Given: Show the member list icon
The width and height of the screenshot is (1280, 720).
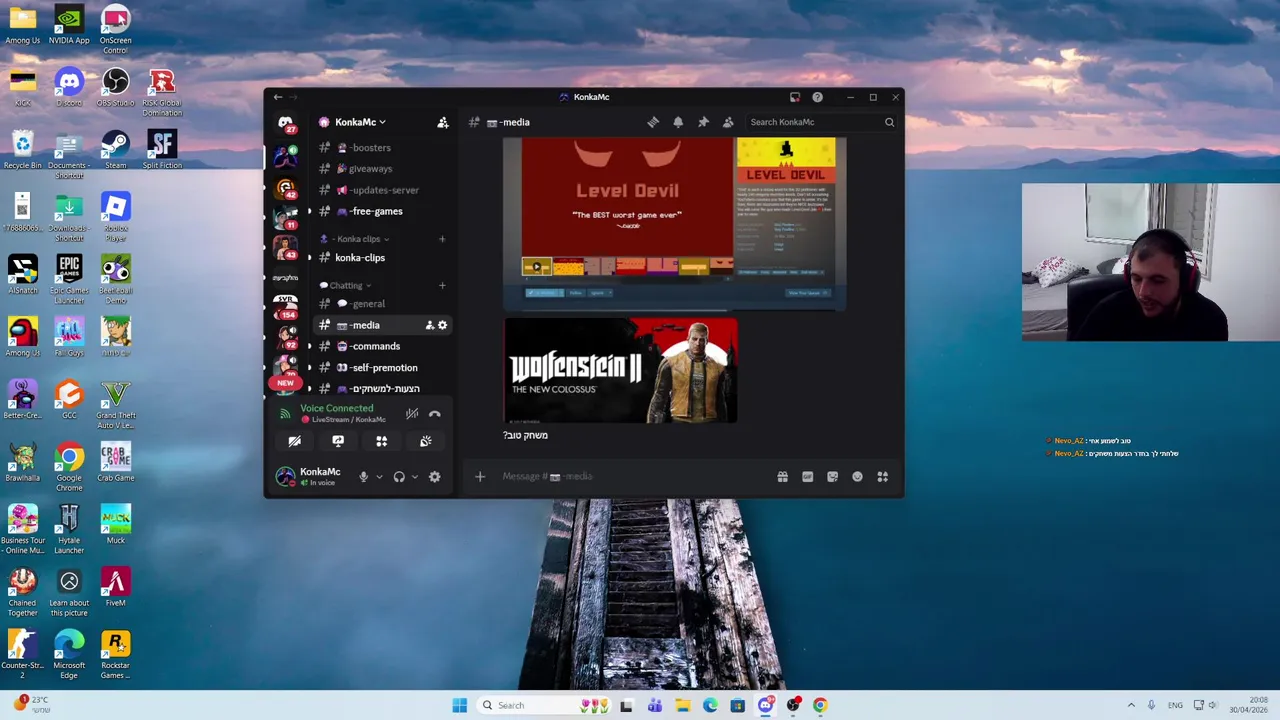Looking at the screenshot, I should click(728, 122).
